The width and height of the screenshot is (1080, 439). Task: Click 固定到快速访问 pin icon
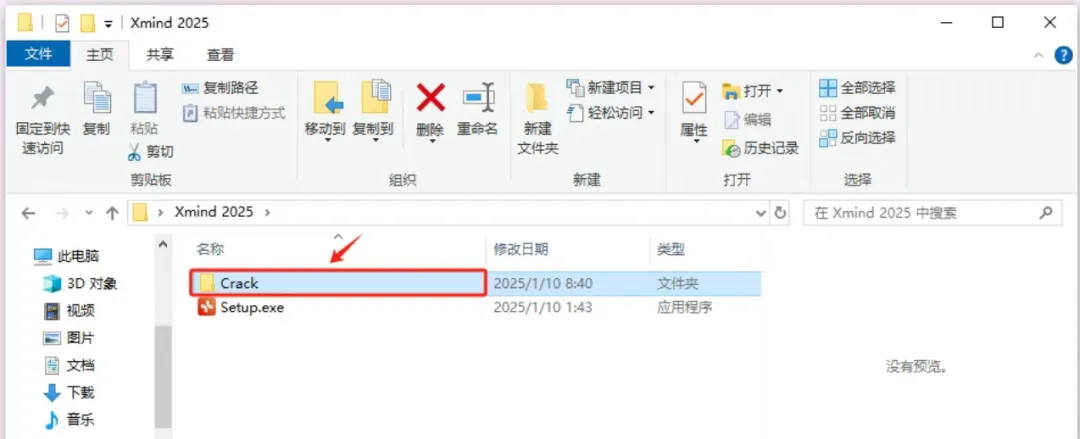tap(43, 99)
